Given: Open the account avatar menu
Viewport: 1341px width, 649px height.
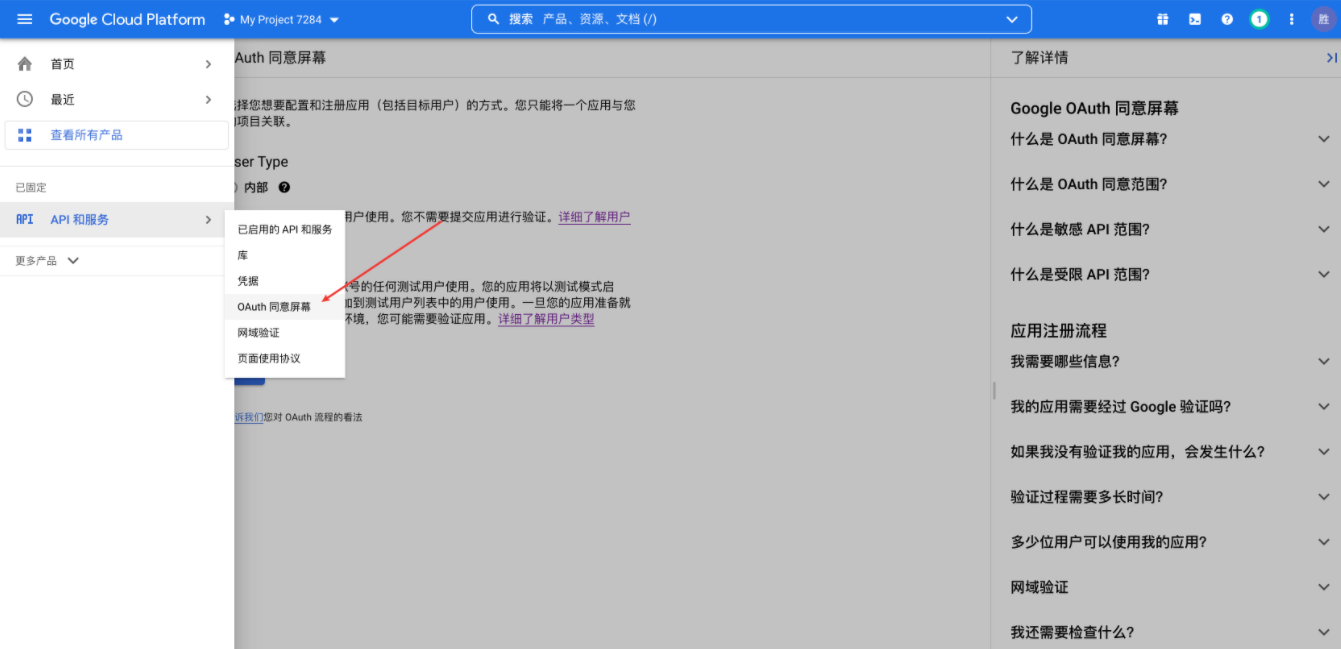Looking at the screenshot, I should (x=1324, y=19).
